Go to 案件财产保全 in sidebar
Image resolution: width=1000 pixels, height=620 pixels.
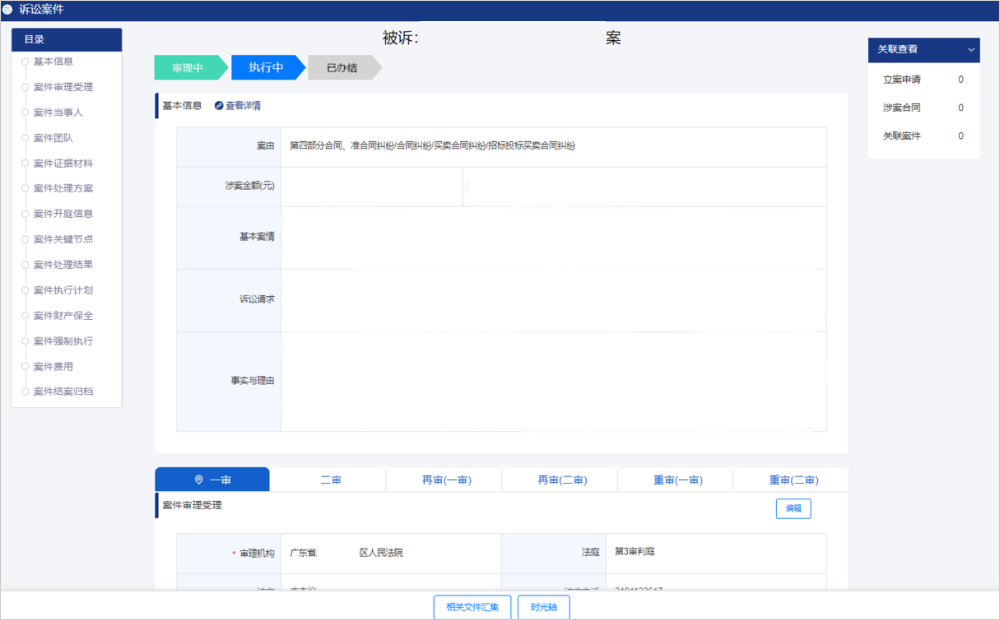coord(63,315)
